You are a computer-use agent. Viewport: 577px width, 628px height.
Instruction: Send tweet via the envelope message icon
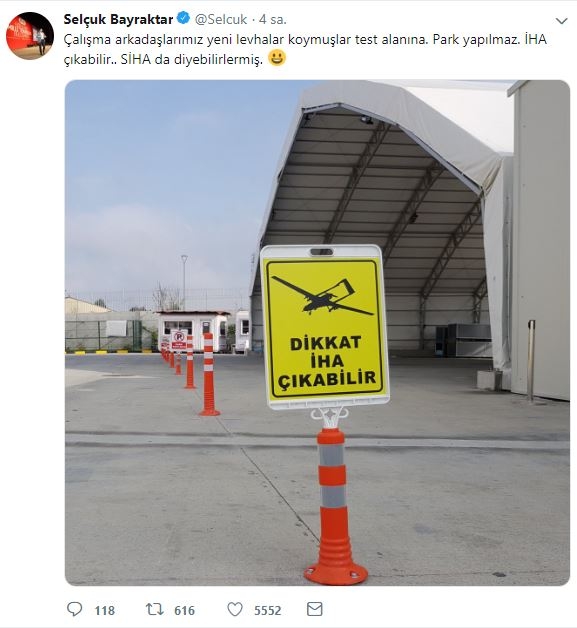click(314, 609)
